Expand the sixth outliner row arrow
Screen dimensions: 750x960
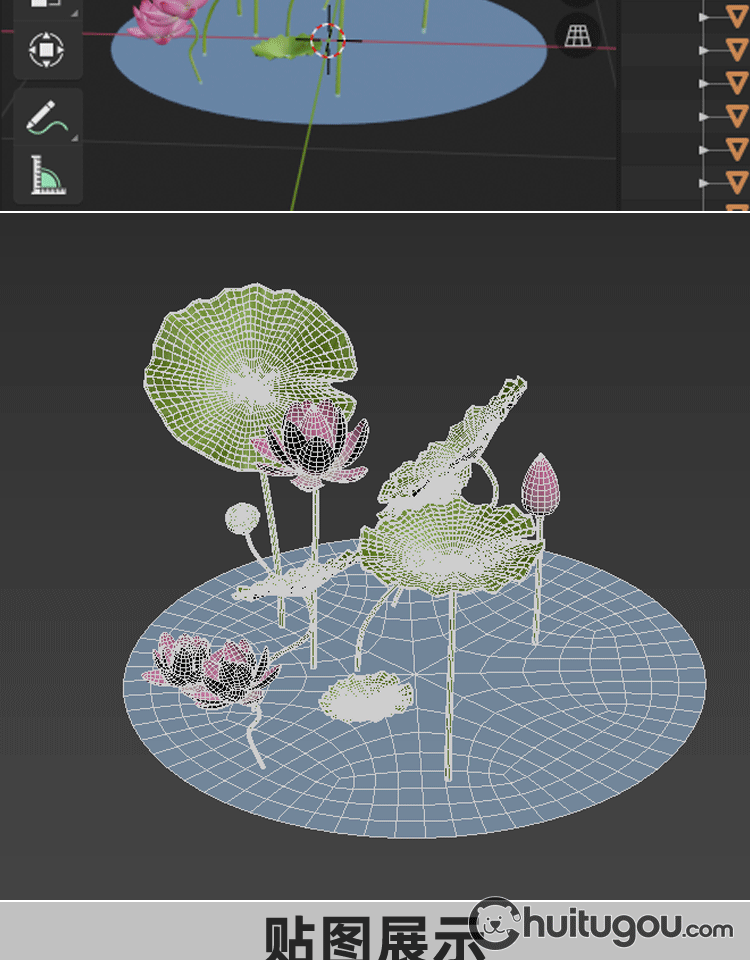coord(705,183)
